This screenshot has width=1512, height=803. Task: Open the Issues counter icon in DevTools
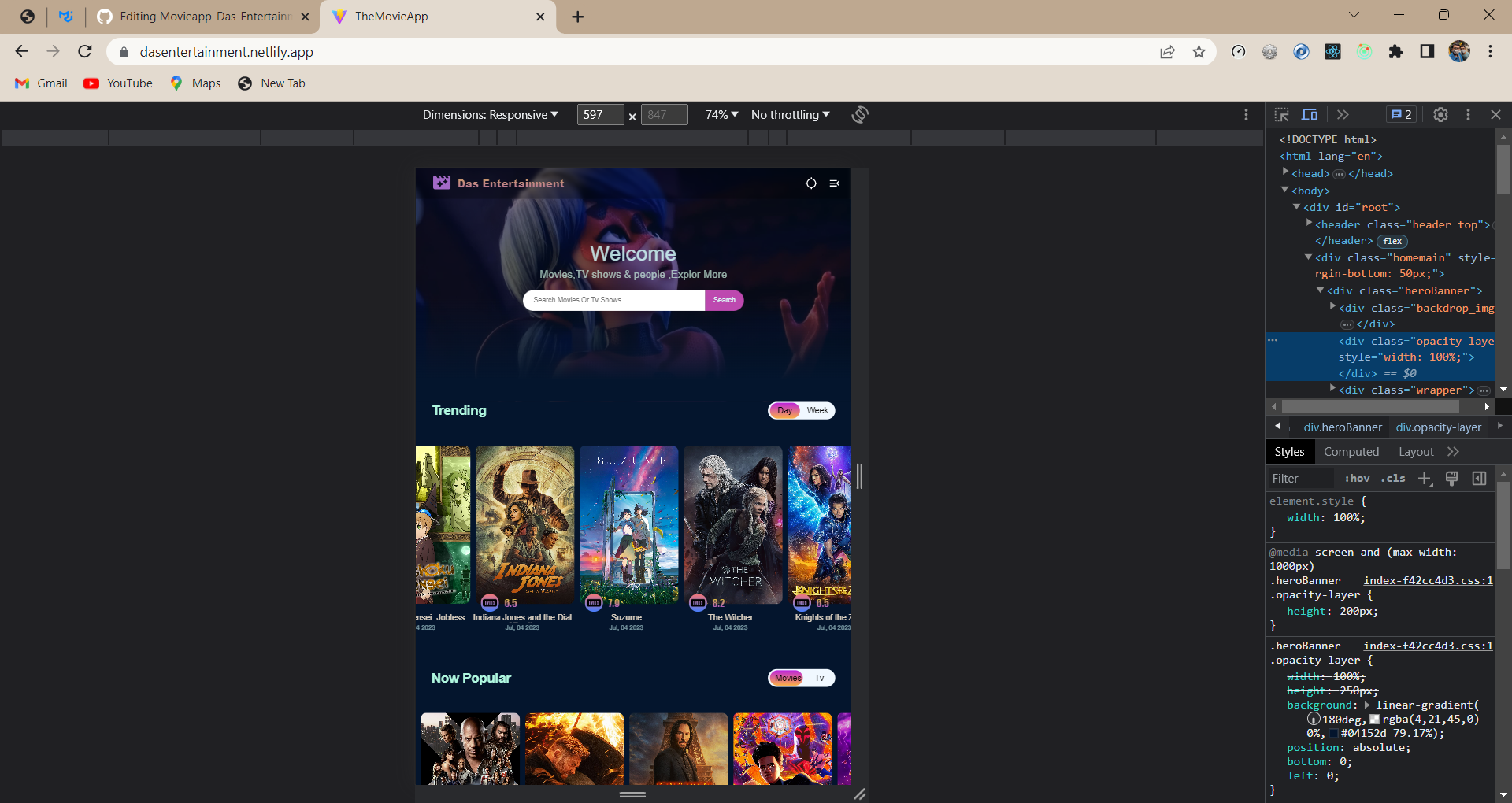[1402, 114]
